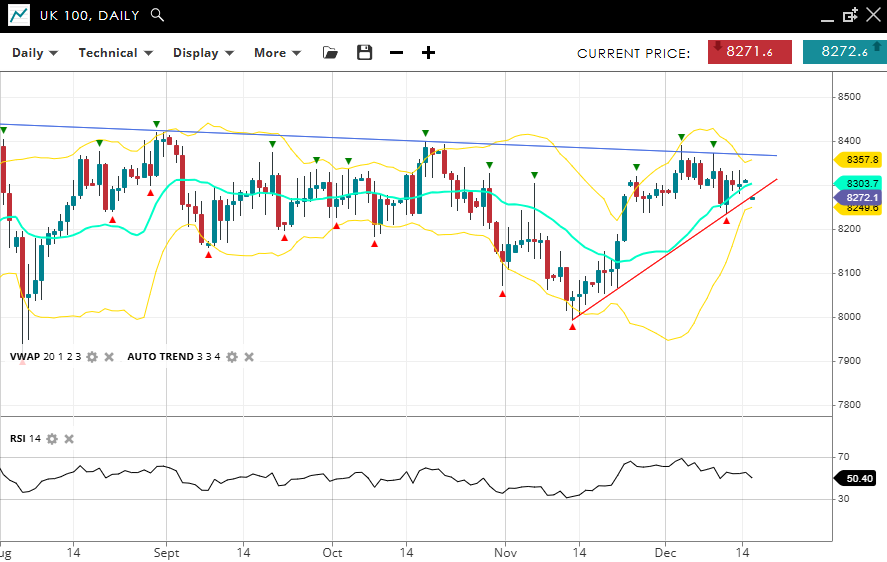Remove the AUTO TREND indicator
This screenshot has width=887, height=562.
click(x=249, y=357)
